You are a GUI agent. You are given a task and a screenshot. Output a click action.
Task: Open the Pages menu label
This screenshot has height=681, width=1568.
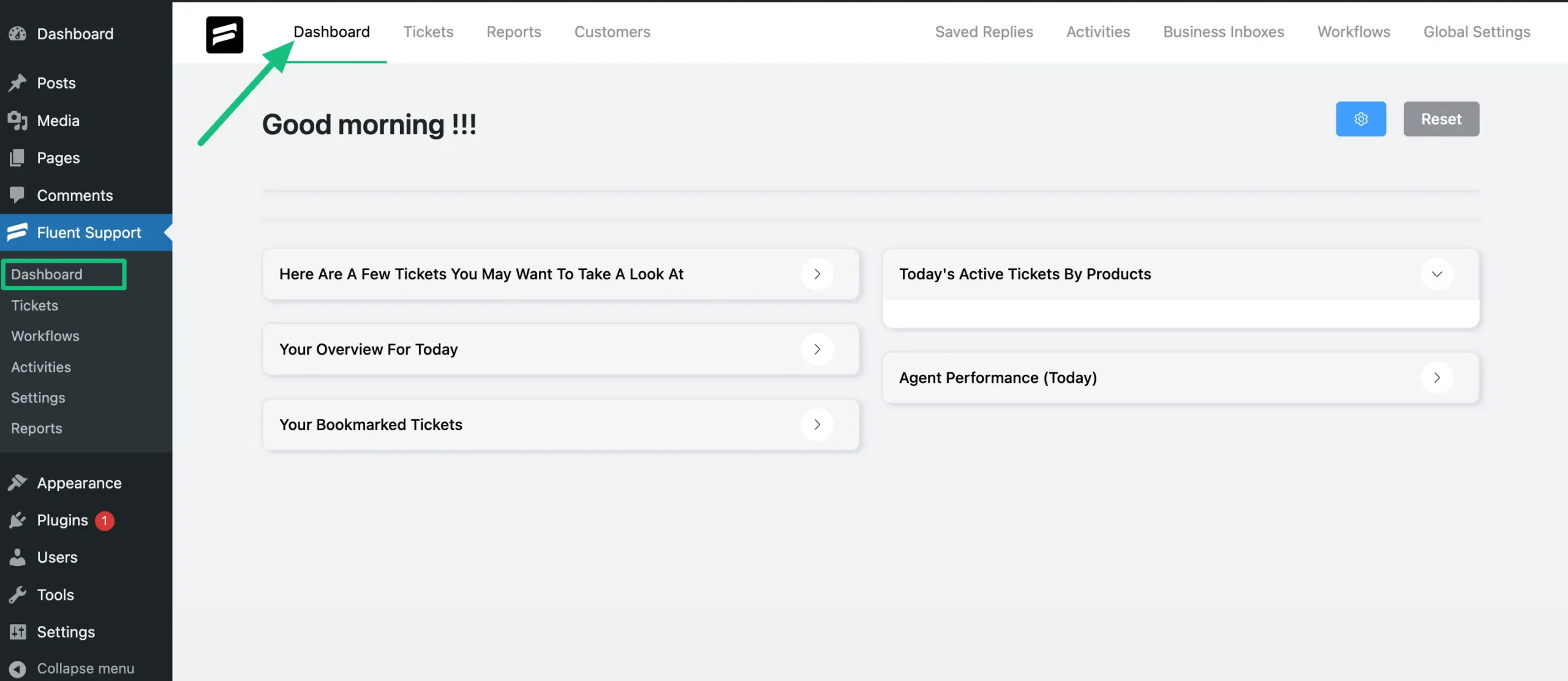point(58,158)
